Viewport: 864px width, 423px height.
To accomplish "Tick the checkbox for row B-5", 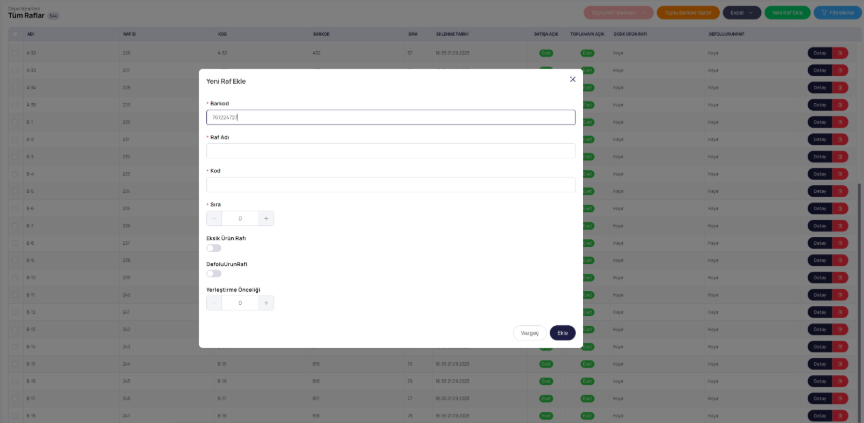I will (x=15, y=191).
